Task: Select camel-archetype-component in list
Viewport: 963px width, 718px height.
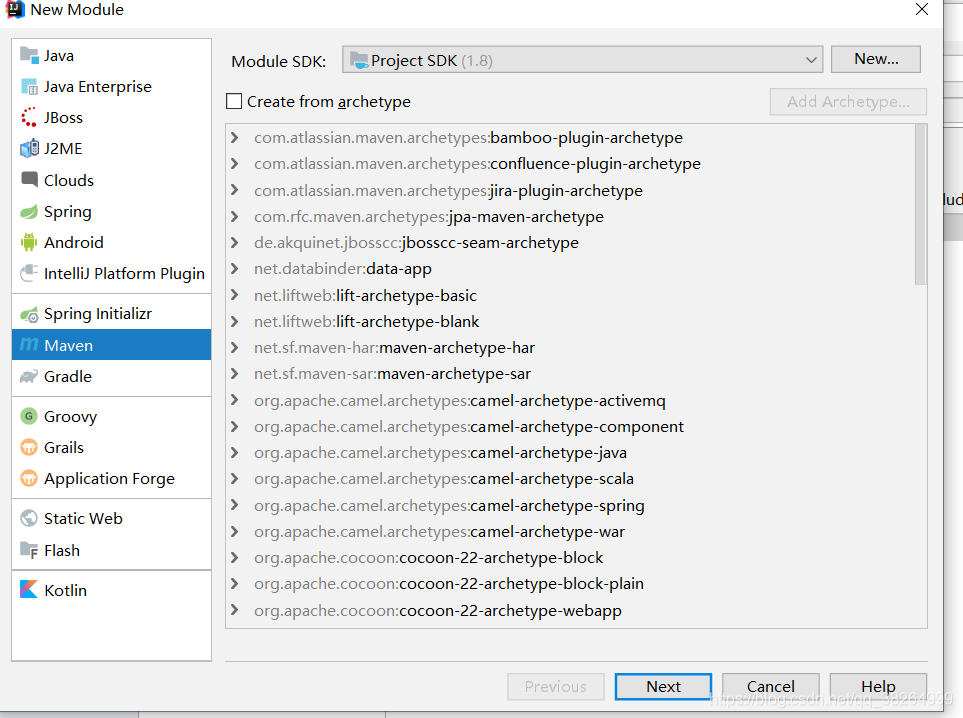Action: coord(468,426)
